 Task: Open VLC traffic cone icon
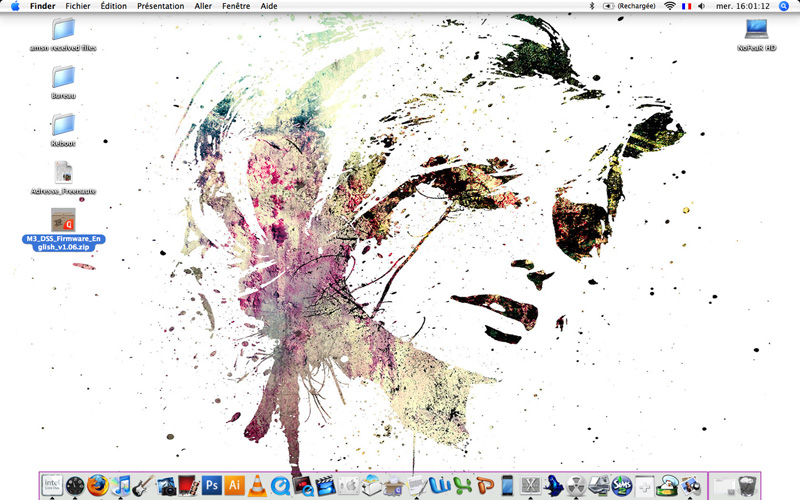[x=257, y=485]
